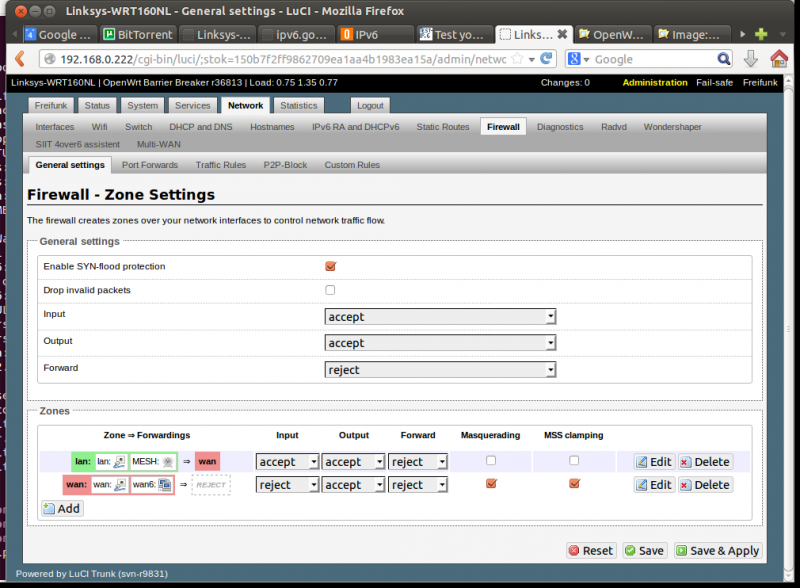
Task: Open the Static Routes section
Action: pos(442,127)
